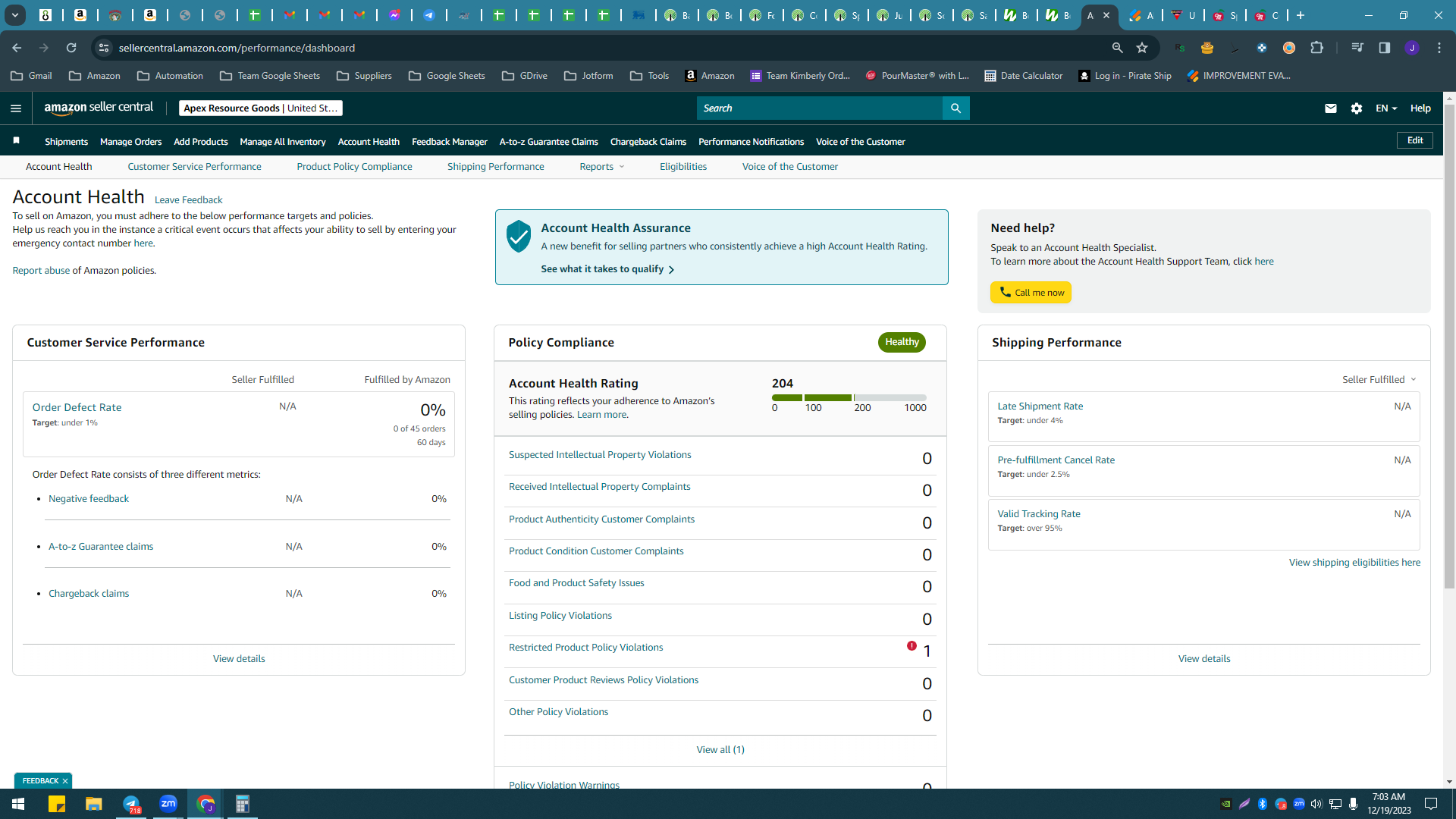Viewport: 1456px width, 819px height.
Task: Open the messages envelope icon
Action: 1330,108
